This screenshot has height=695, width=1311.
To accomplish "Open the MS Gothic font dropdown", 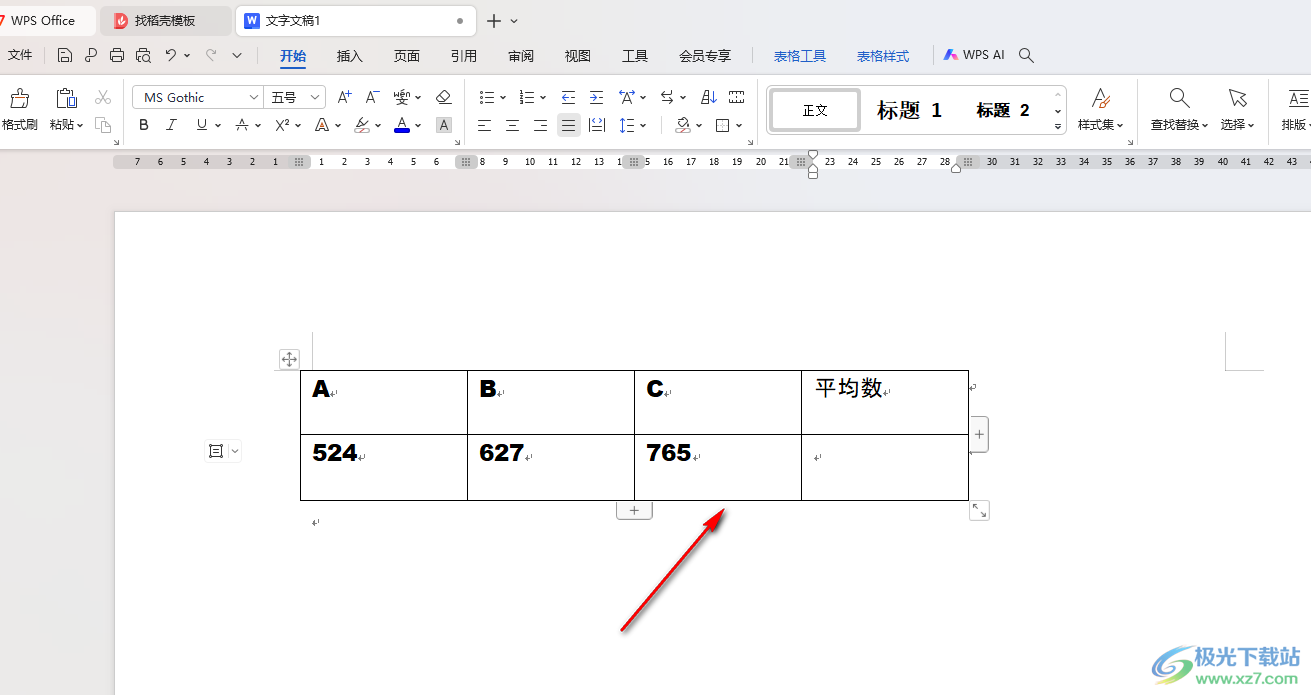I will pyautogui.click(x=254, y=97).
